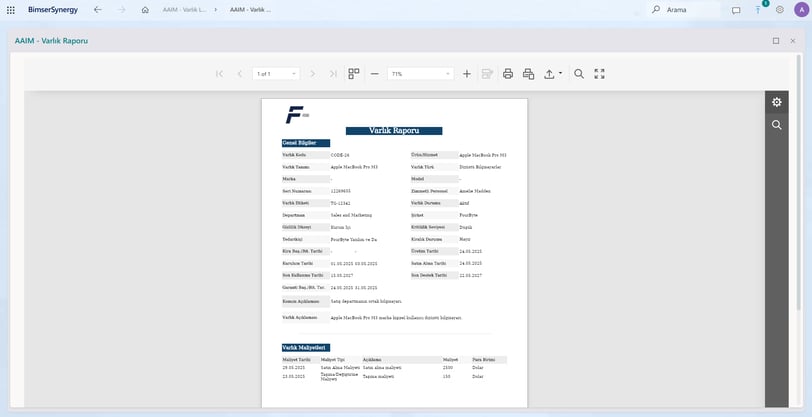Open the side panel parameters gear
812x417 pixels.
point(776,102)
